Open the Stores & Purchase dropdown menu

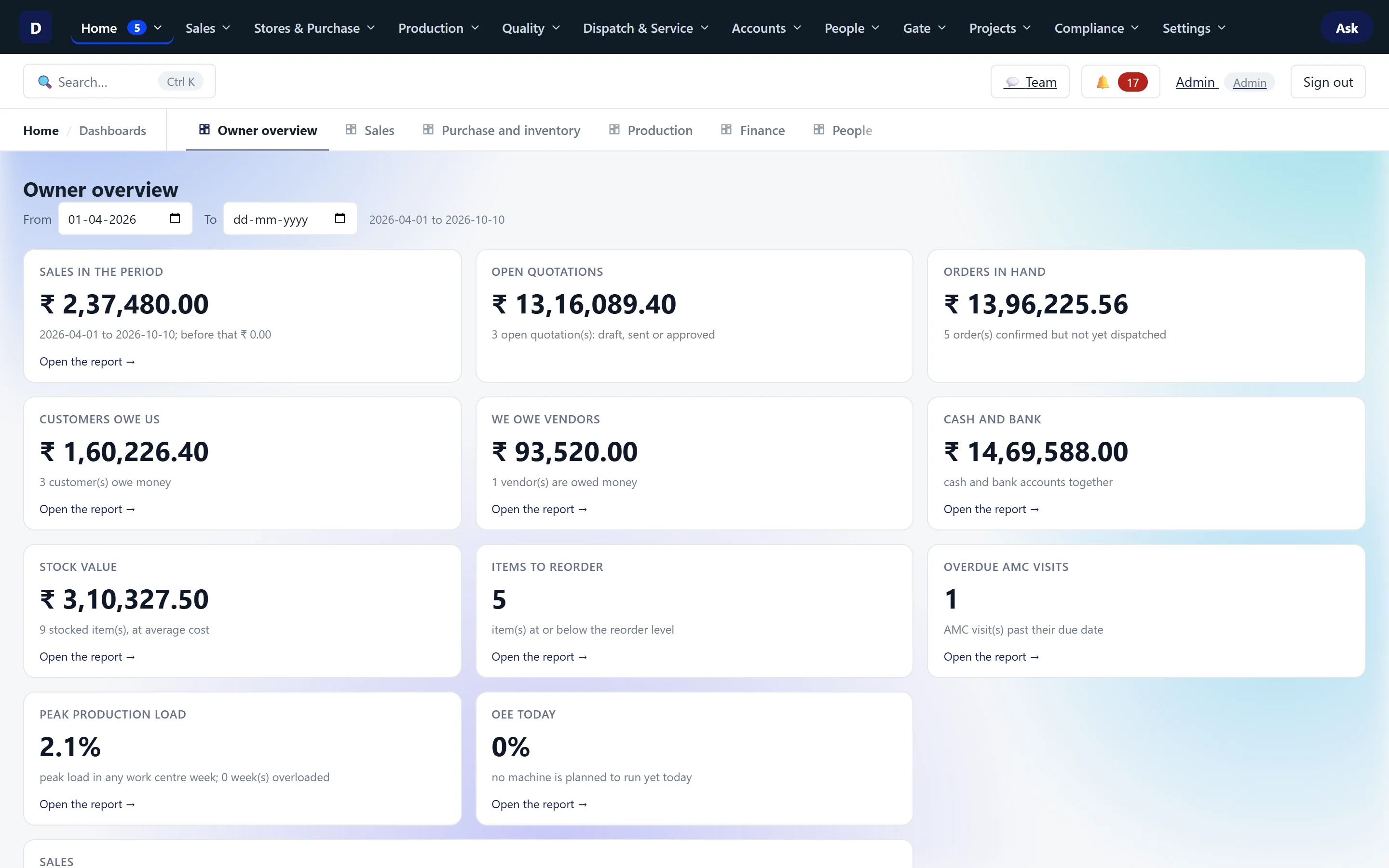[x=314, y=27]
